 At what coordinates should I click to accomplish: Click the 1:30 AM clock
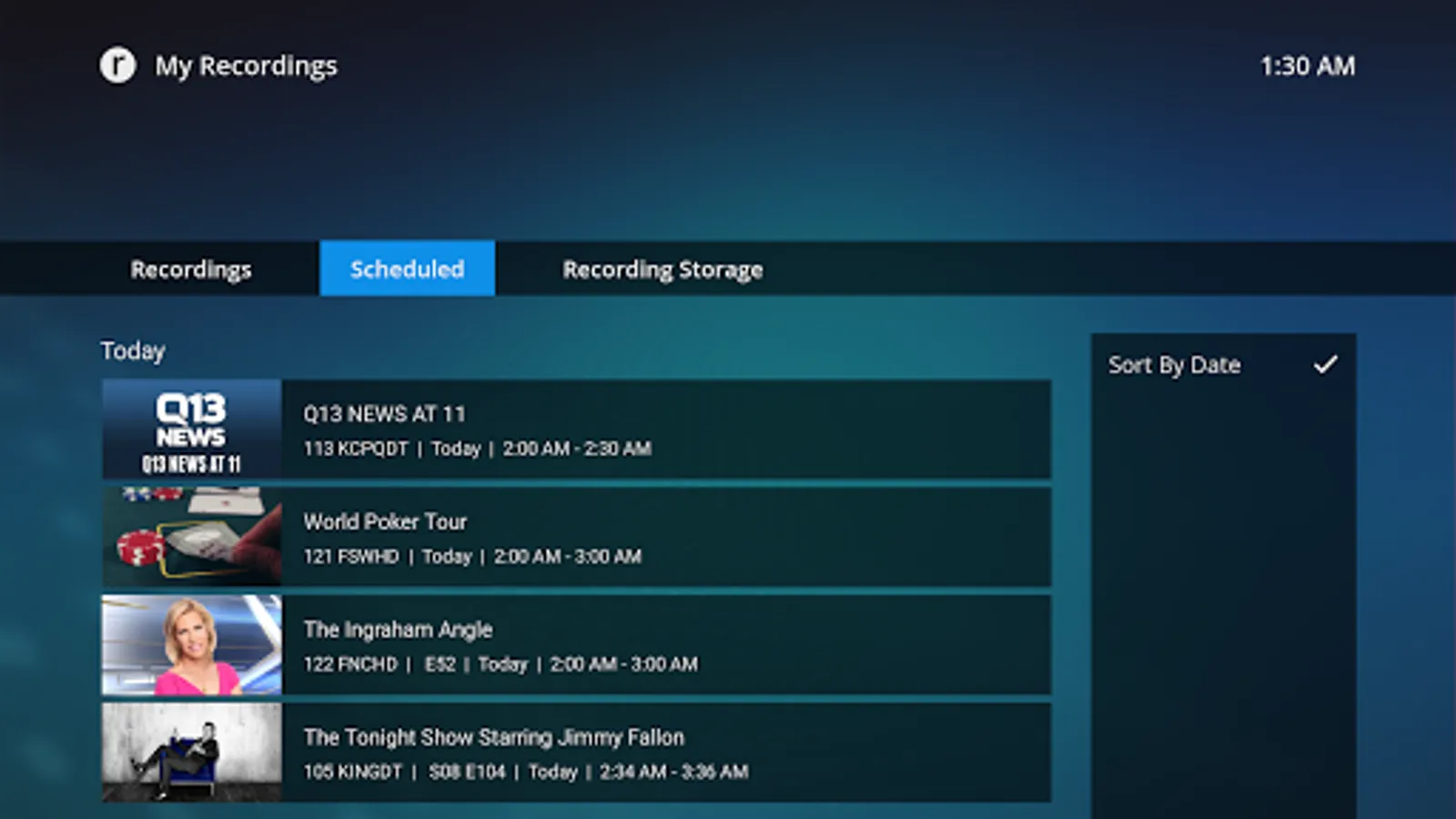[1308, 66]
